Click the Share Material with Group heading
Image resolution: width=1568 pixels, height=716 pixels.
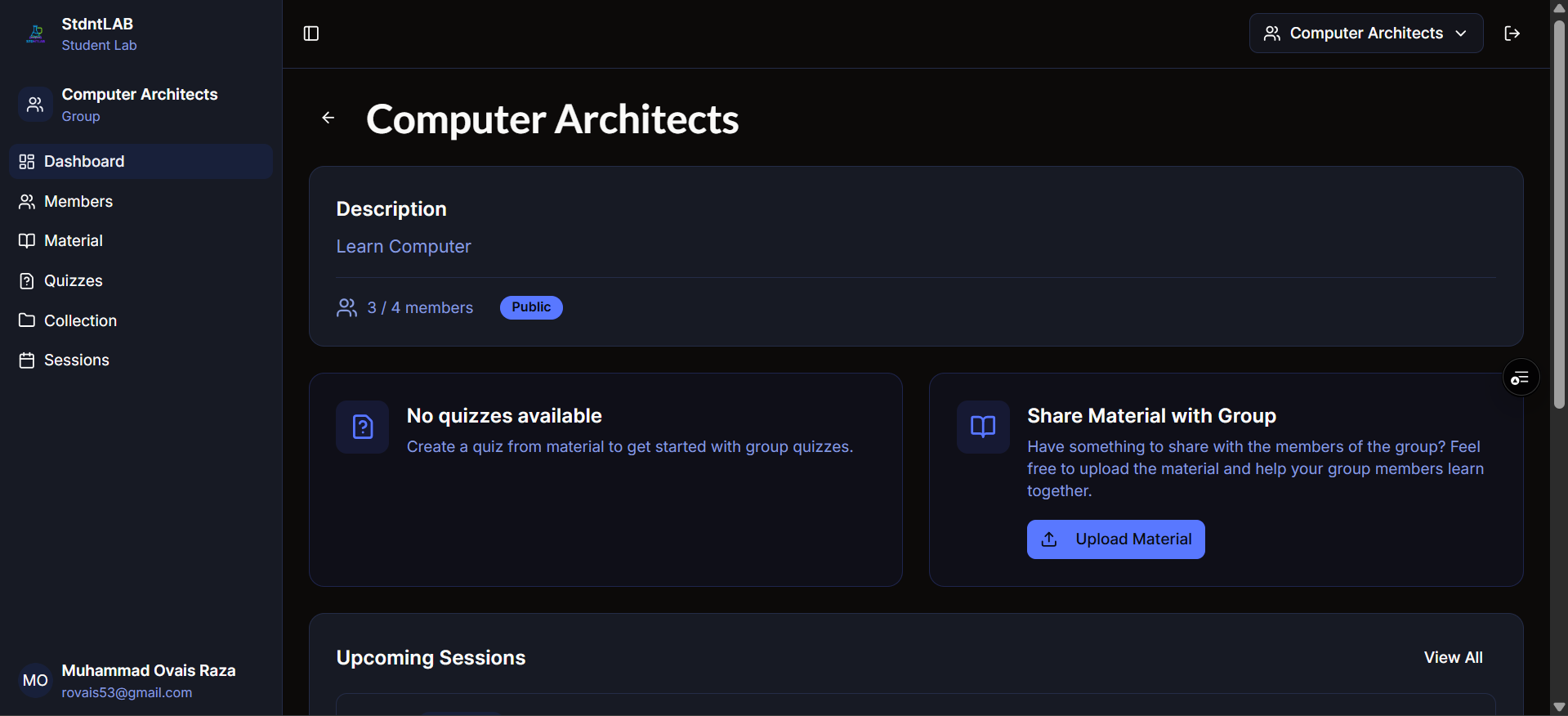click(x=1151, y=415)
